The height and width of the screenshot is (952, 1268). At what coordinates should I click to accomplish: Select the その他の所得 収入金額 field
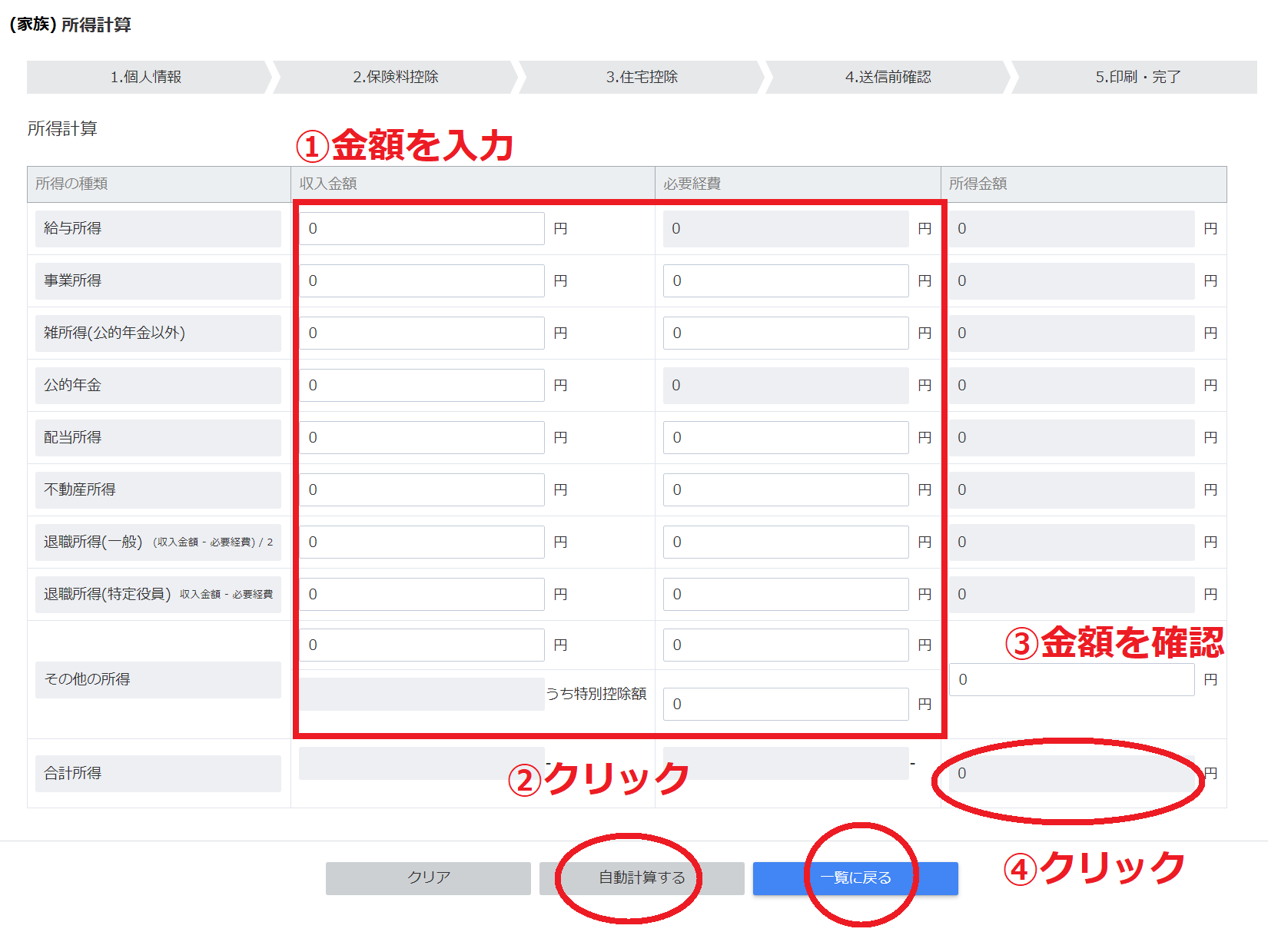tap(421, 645)
